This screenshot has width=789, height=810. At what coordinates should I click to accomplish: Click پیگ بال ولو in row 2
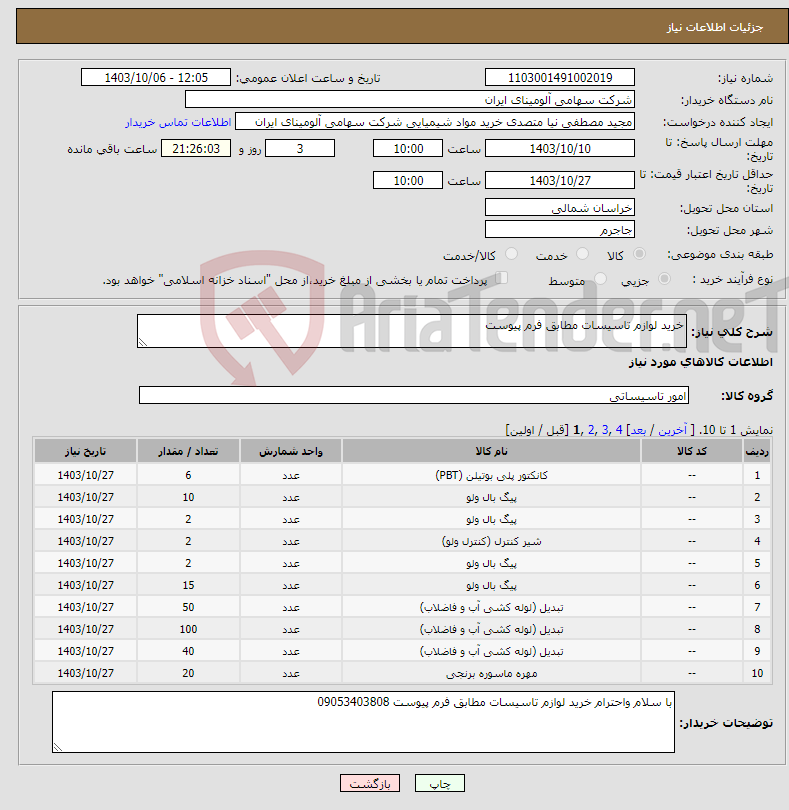[x=491, y=497]
